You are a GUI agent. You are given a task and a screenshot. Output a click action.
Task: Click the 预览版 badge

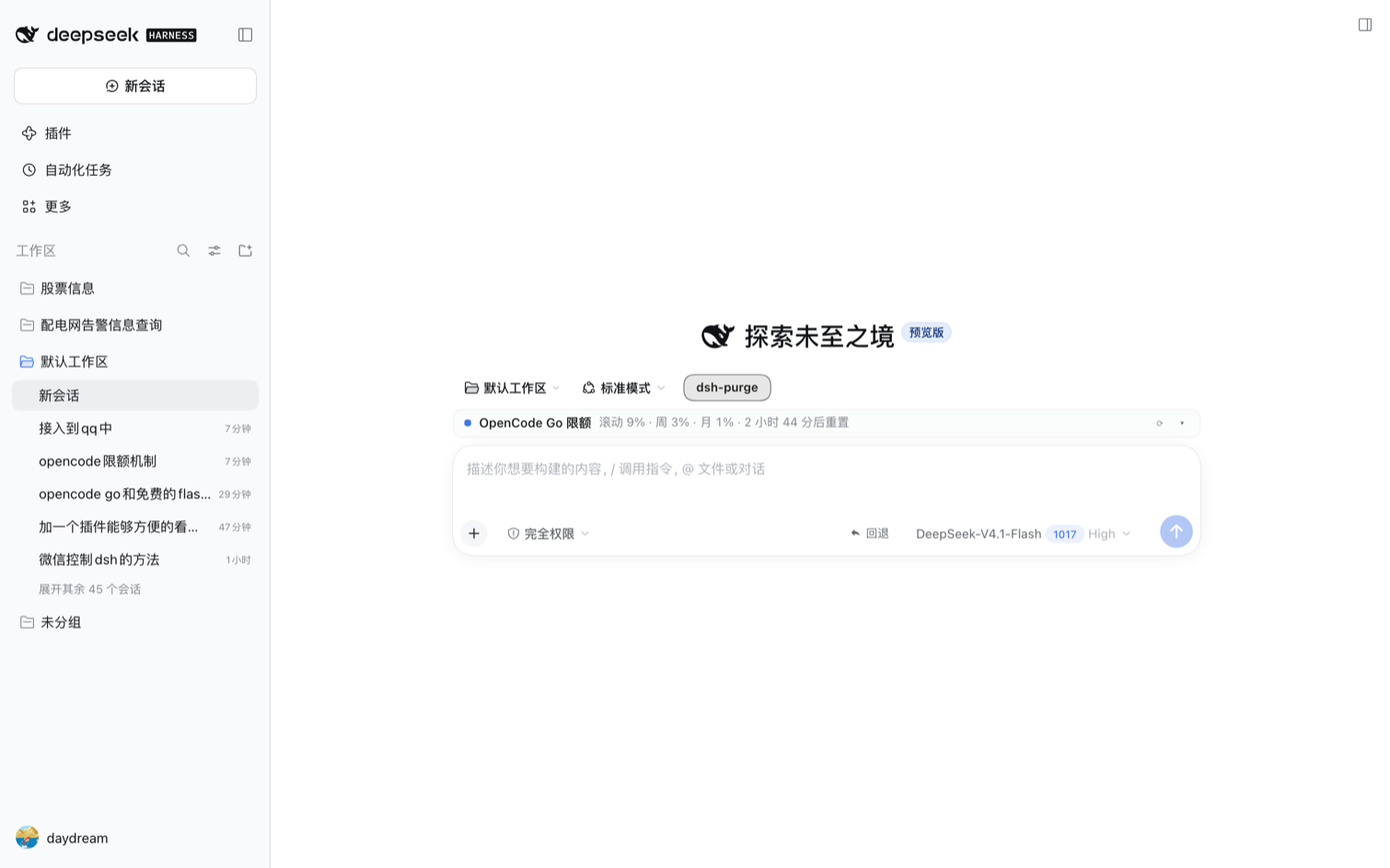[926, 332]
